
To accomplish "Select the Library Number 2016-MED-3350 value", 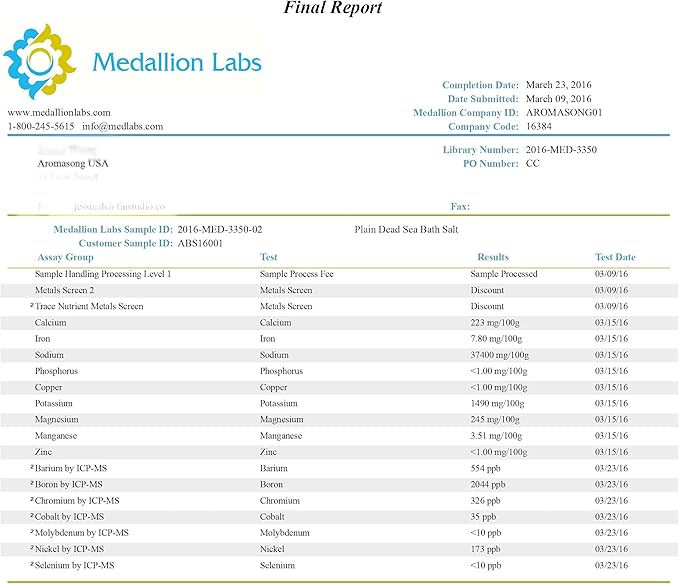I will tap(561, 149).
